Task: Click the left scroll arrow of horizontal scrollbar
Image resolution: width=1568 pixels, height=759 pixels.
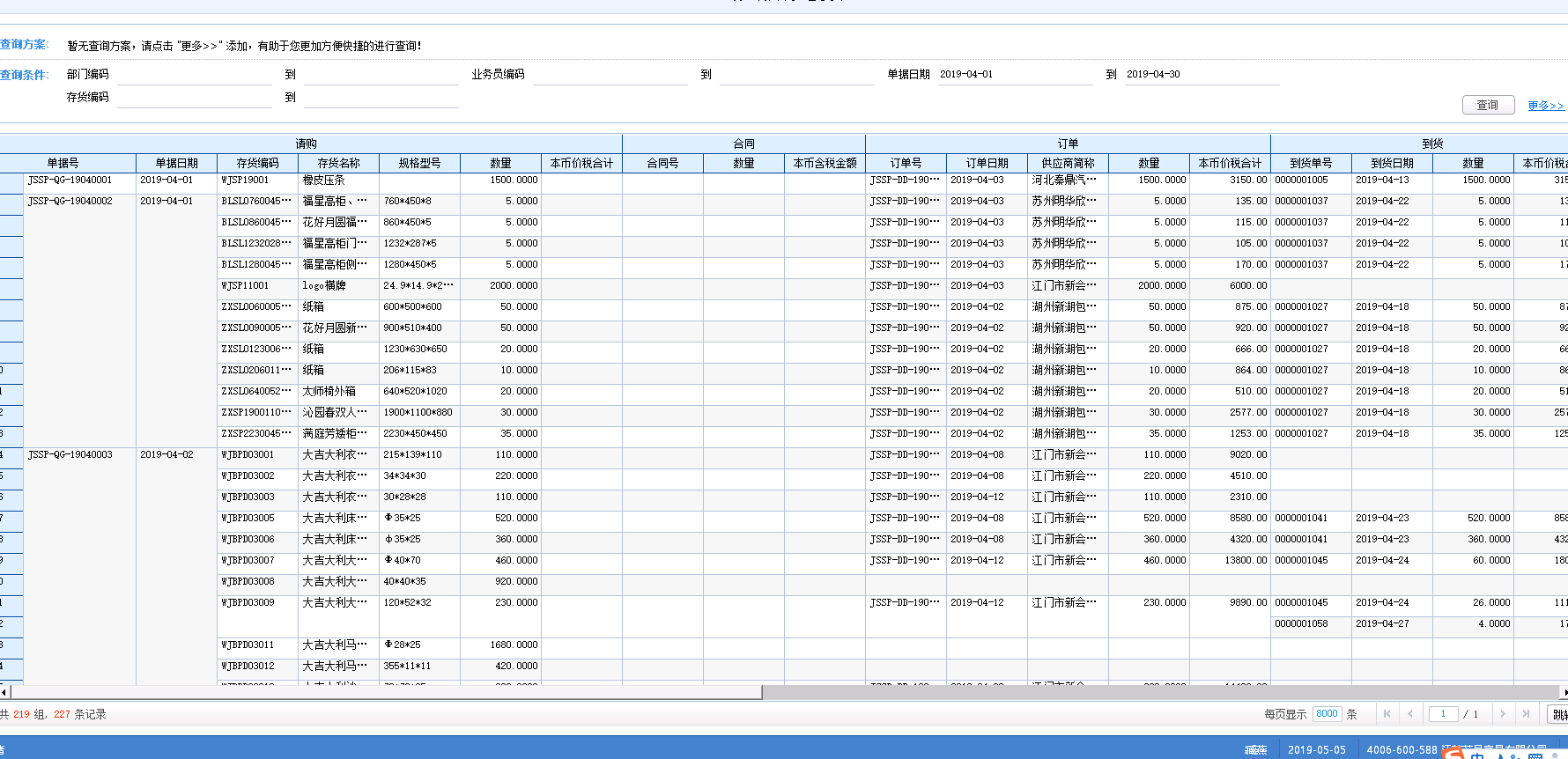Action: pyautogui.click(x=5, y=693)
